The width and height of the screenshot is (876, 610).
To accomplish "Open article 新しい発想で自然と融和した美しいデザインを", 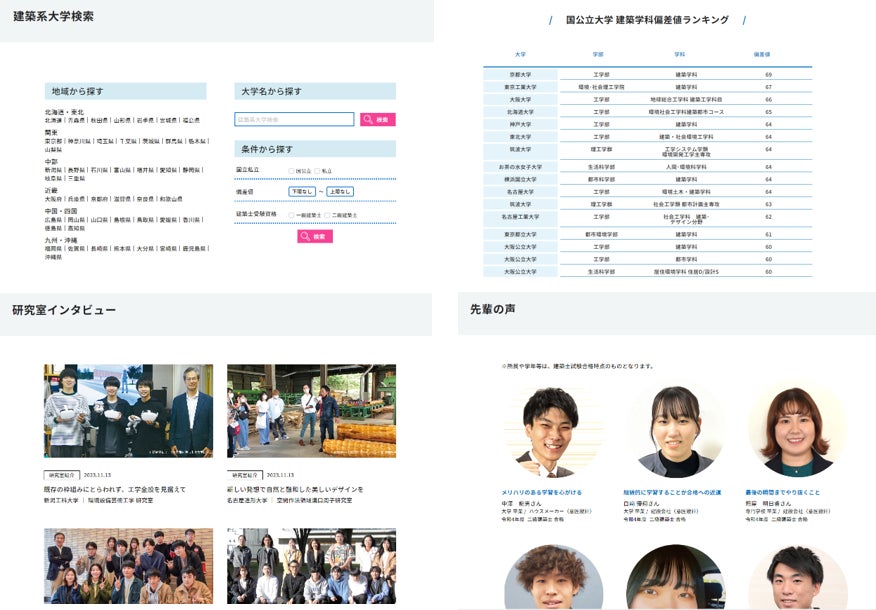I will [x=295, y=489].
